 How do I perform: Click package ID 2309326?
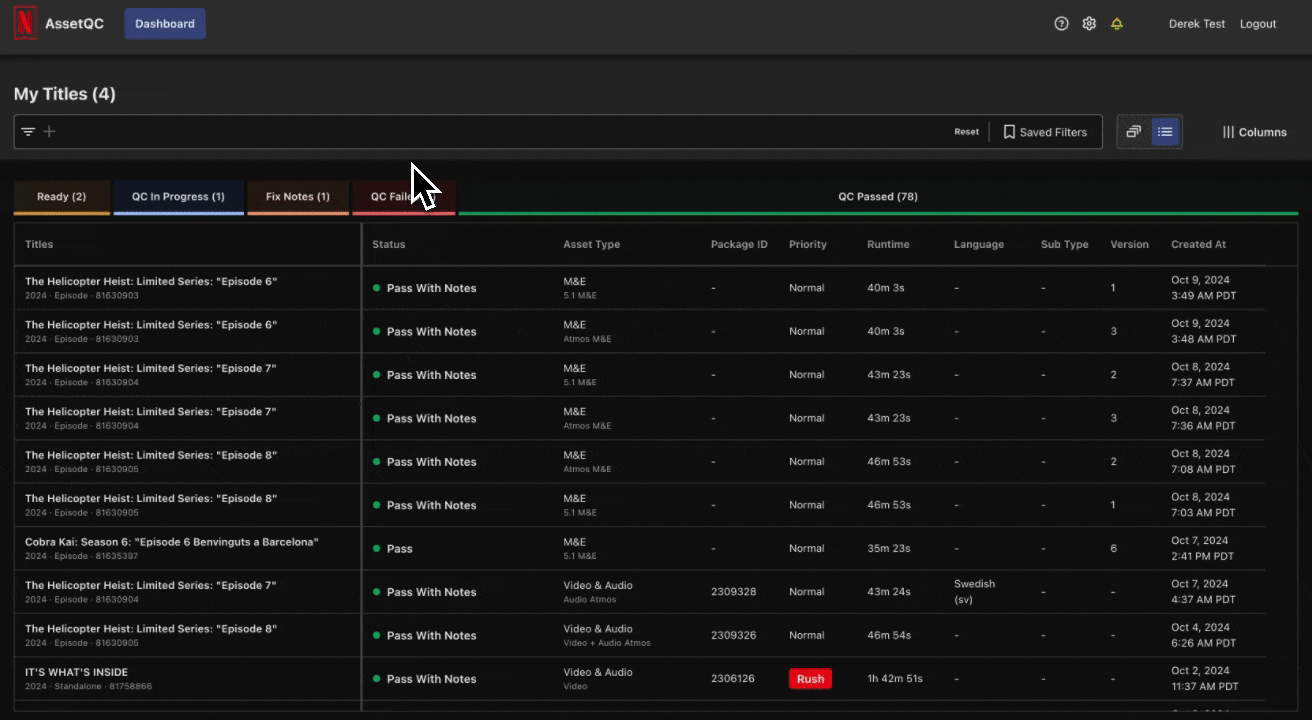[x=733, y=635]
